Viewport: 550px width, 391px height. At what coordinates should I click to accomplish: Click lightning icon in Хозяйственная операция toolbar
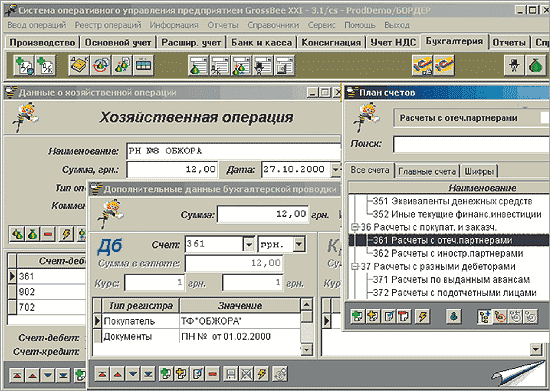point(66,234)
